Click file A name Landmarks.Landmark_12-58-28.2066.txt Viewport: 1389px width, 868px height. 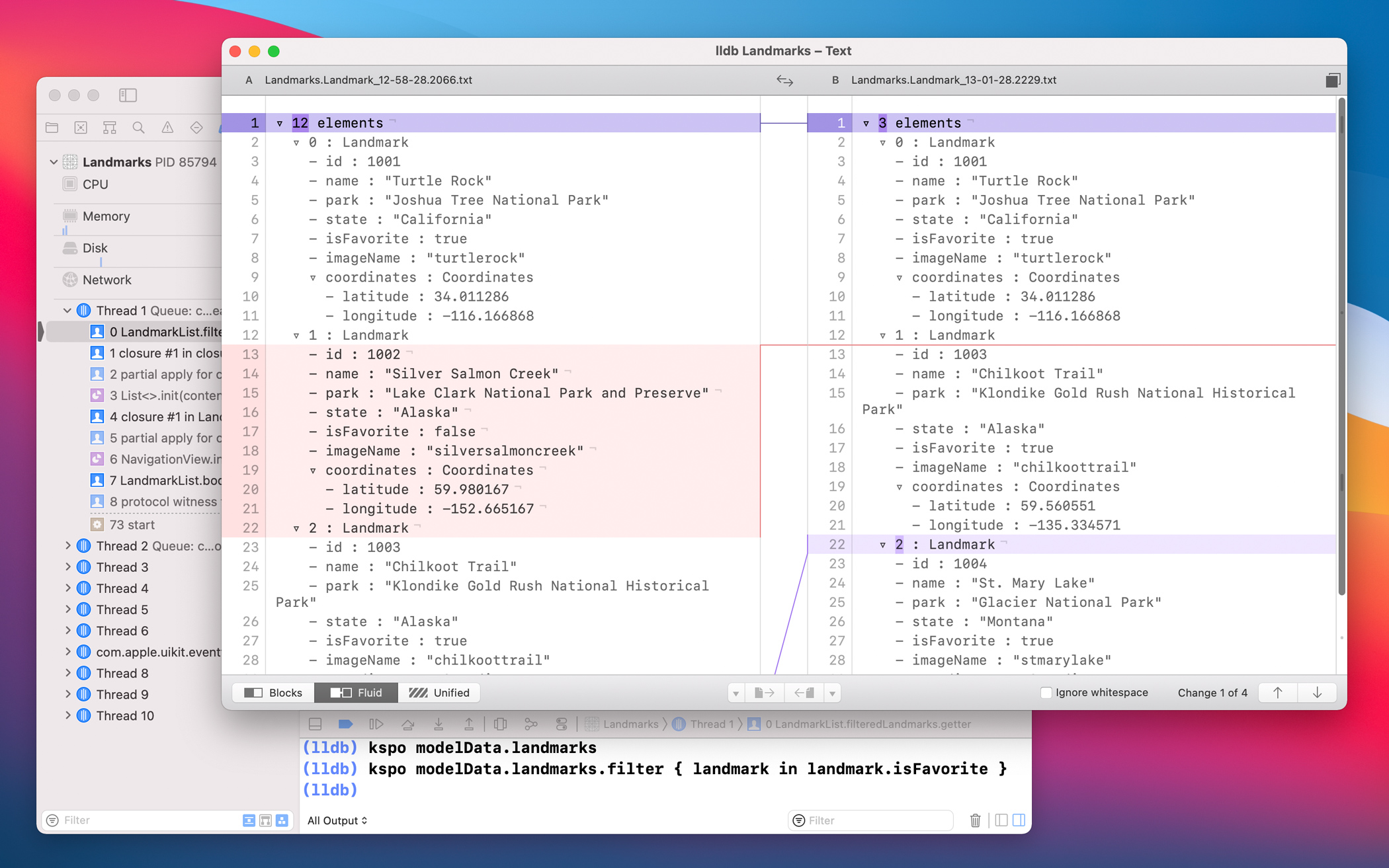(368, 80)
